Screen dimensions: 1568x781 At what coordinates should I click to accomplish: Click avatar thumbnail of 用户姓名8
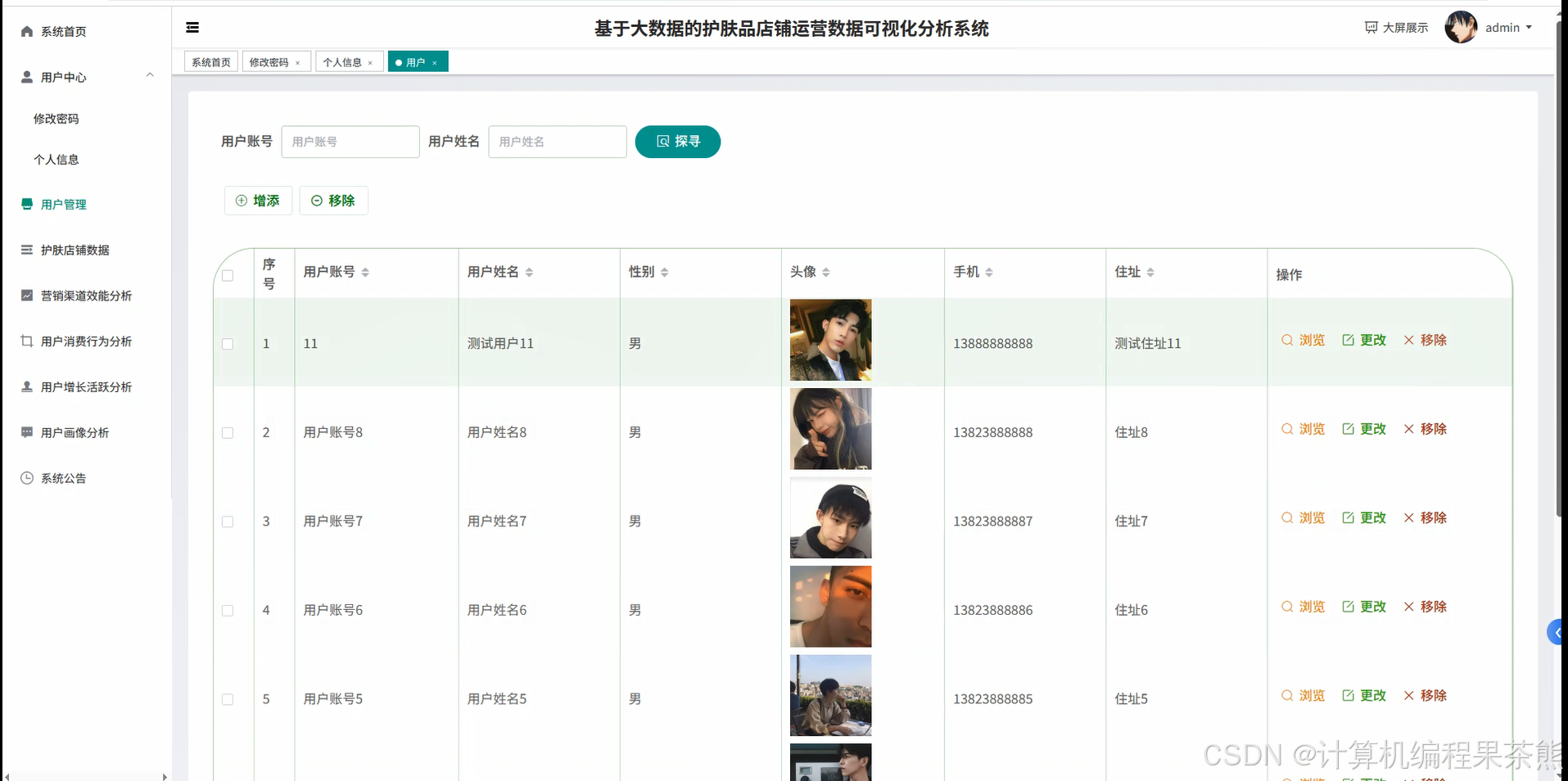830,429
